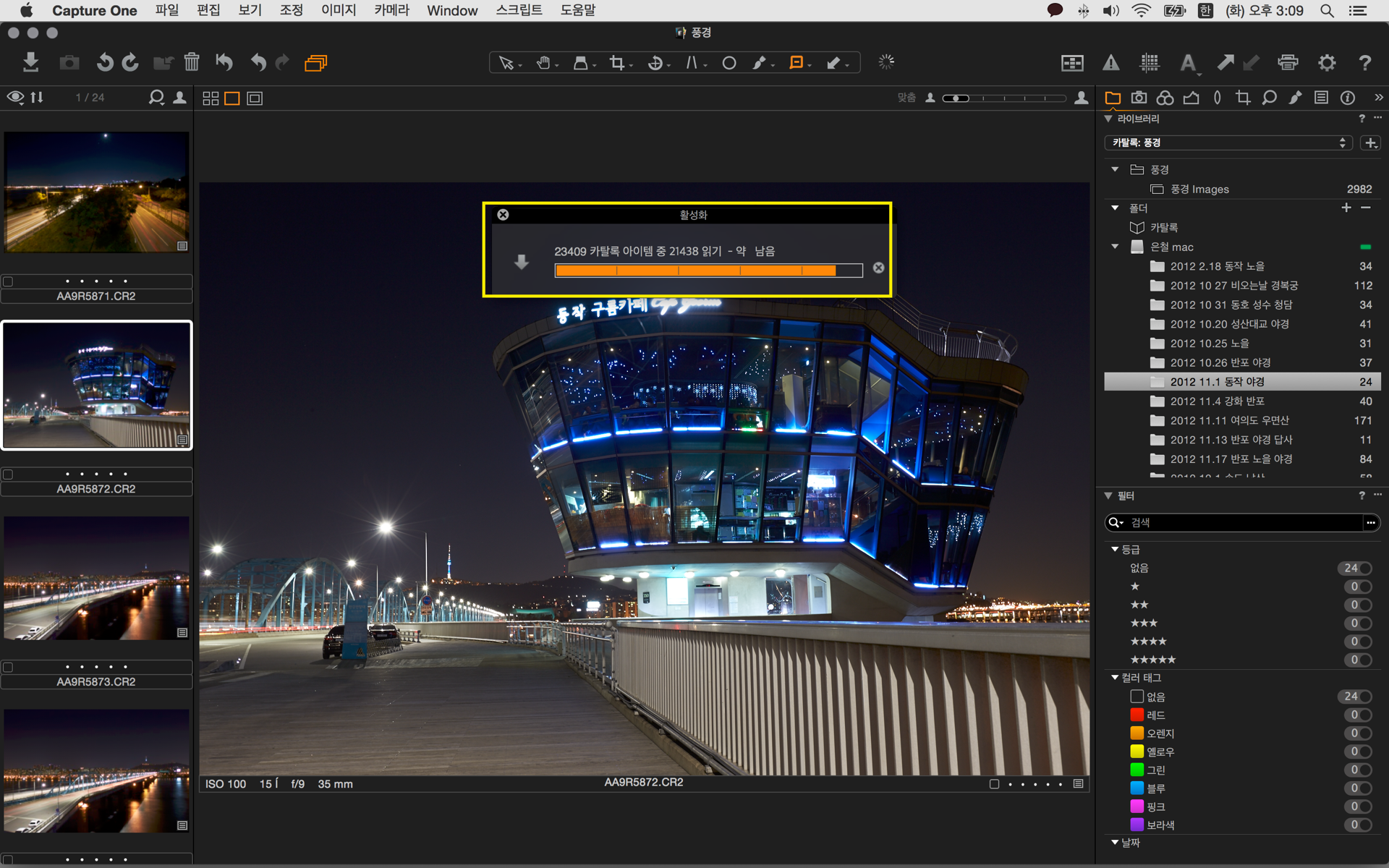Toggle exposure warning triangle icon
This screenshot has height=868, width=1389.
[1110, 63]
